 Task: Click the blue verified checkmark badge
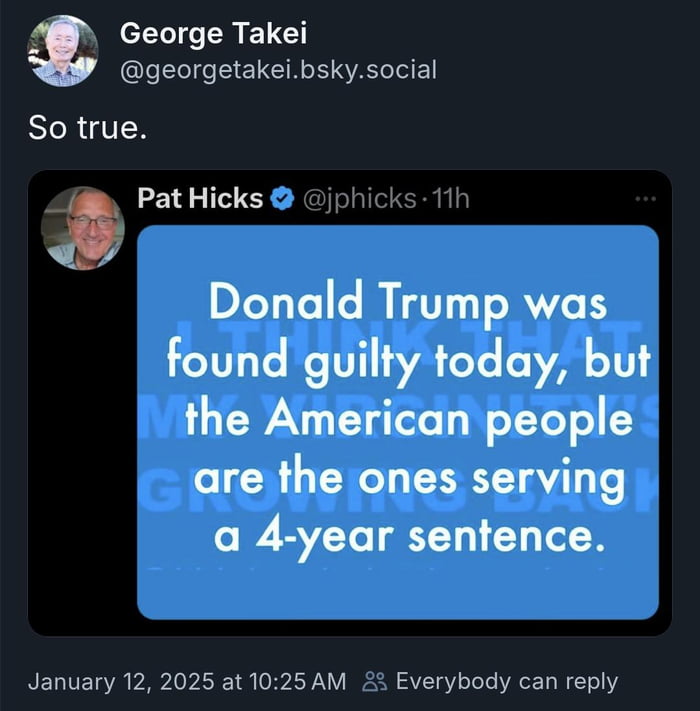tap(283, 199)
